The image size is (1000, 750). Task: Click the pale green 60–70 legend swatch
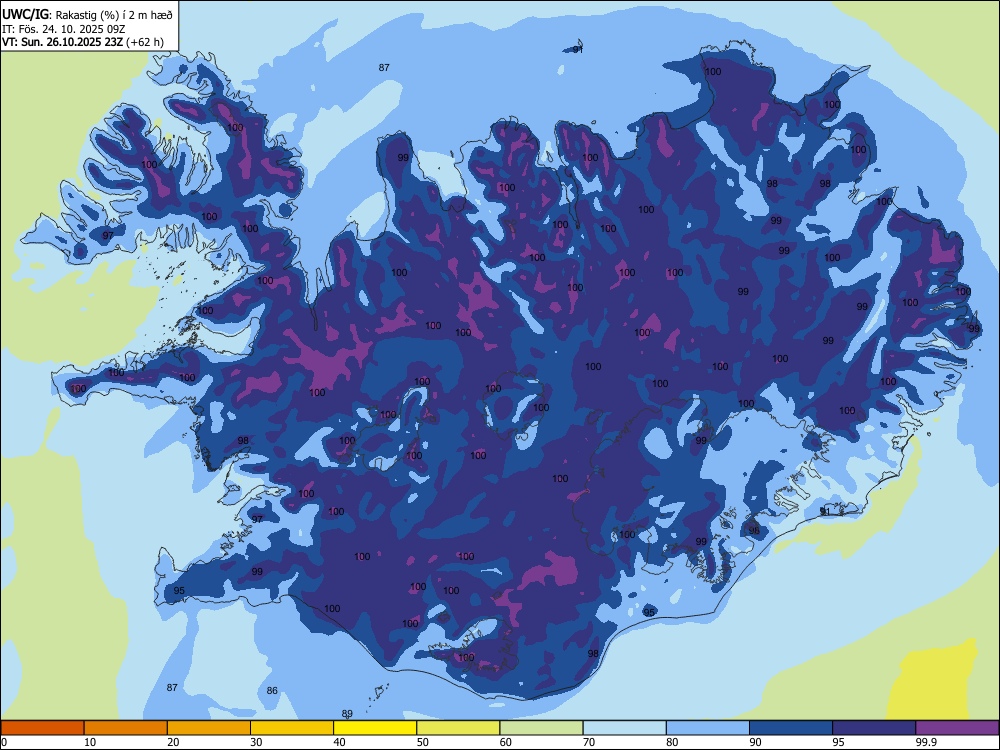pos(541,728)
